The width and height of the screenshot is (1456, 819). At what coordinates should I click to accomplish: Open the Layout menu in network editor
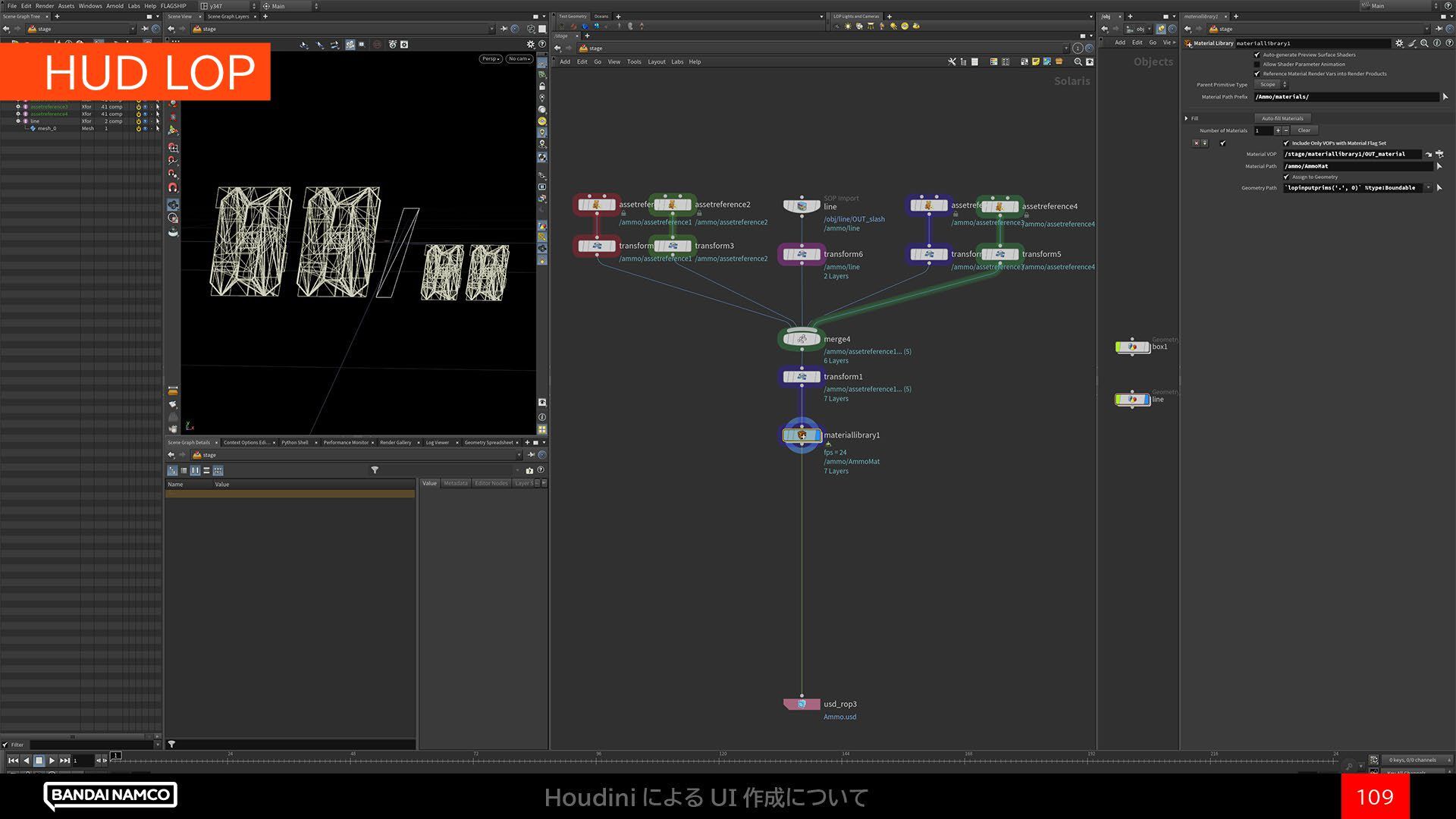[656, 62]
